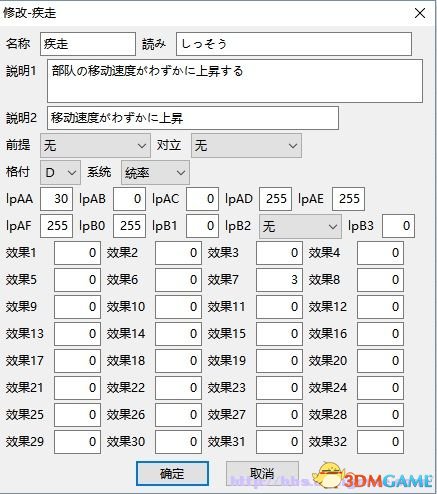Focus the 名称 field containing 疾走
The height and width of the screenshot is (494, 437).
[88, 44]
